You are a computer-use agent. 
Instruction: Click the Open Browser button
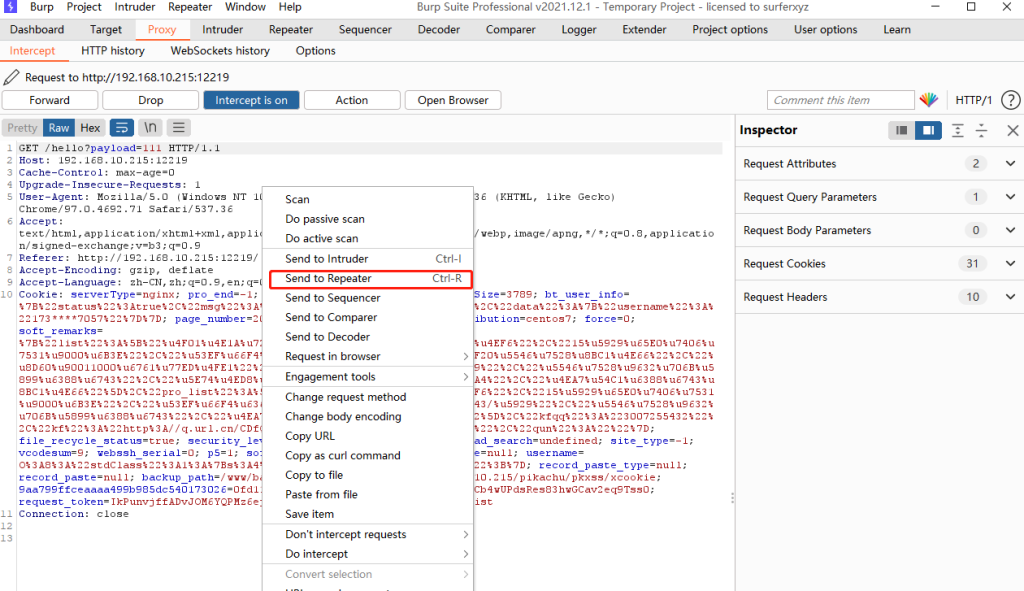pyautogui.click(x=453, y=100)
